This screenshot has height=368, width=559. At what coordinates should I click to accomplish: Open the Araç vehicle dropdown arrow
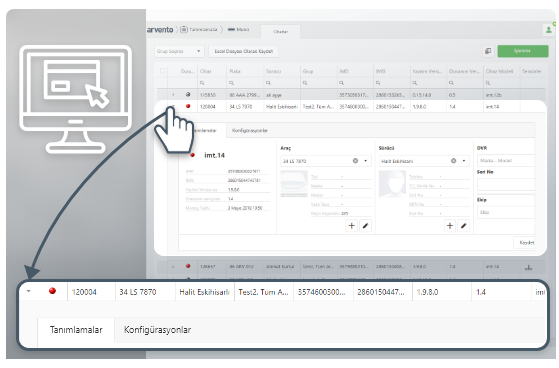point(365,161)
